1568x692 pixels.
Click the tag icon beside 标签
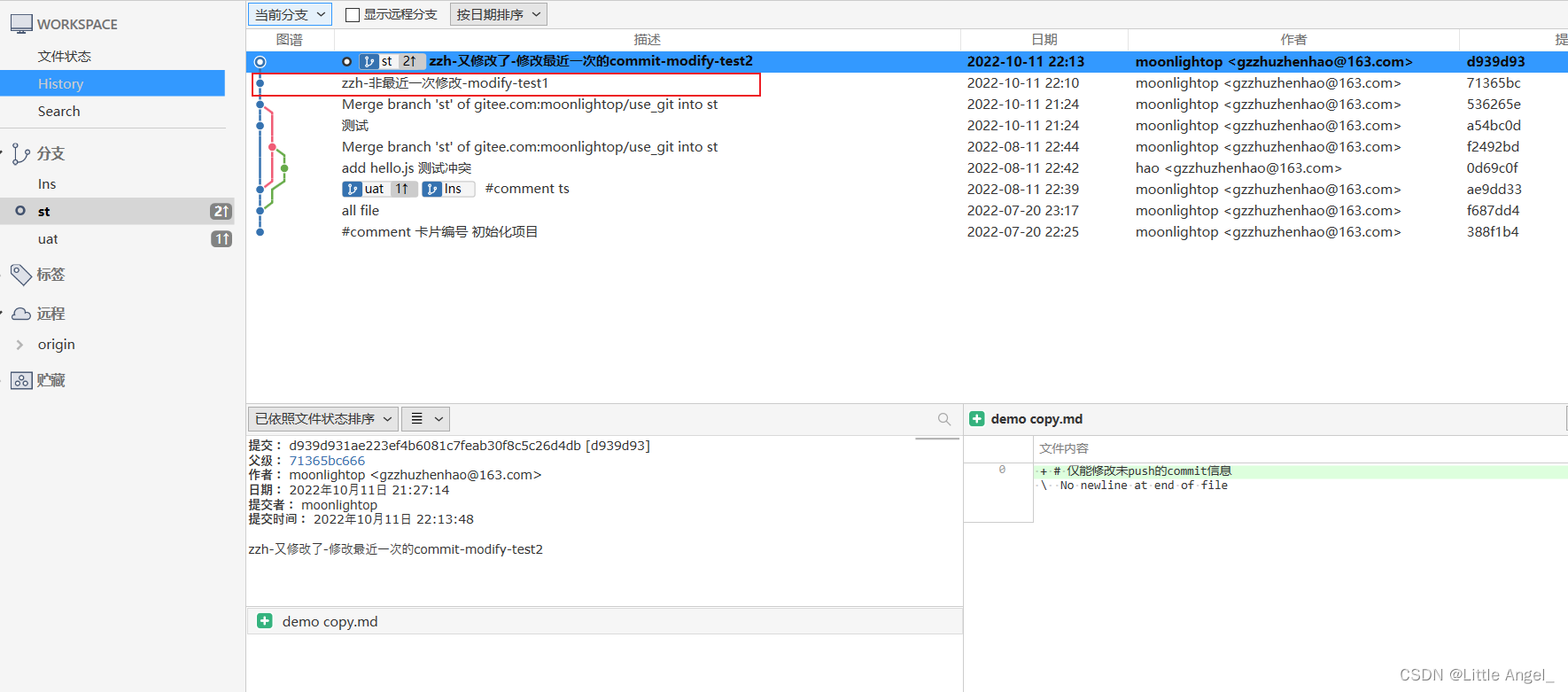click(x=21, y=275)
